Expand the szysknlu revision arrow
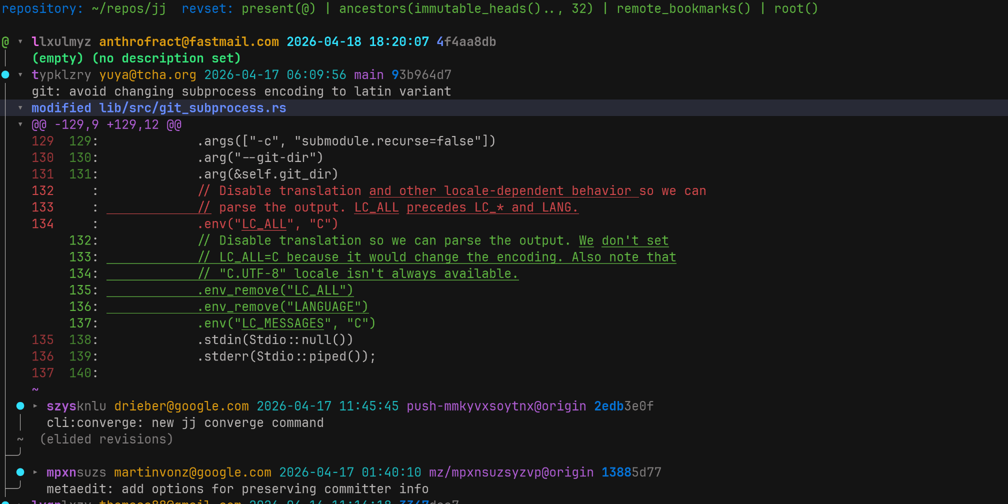This screenshot has height=504, width=1008. coord(35,406)
